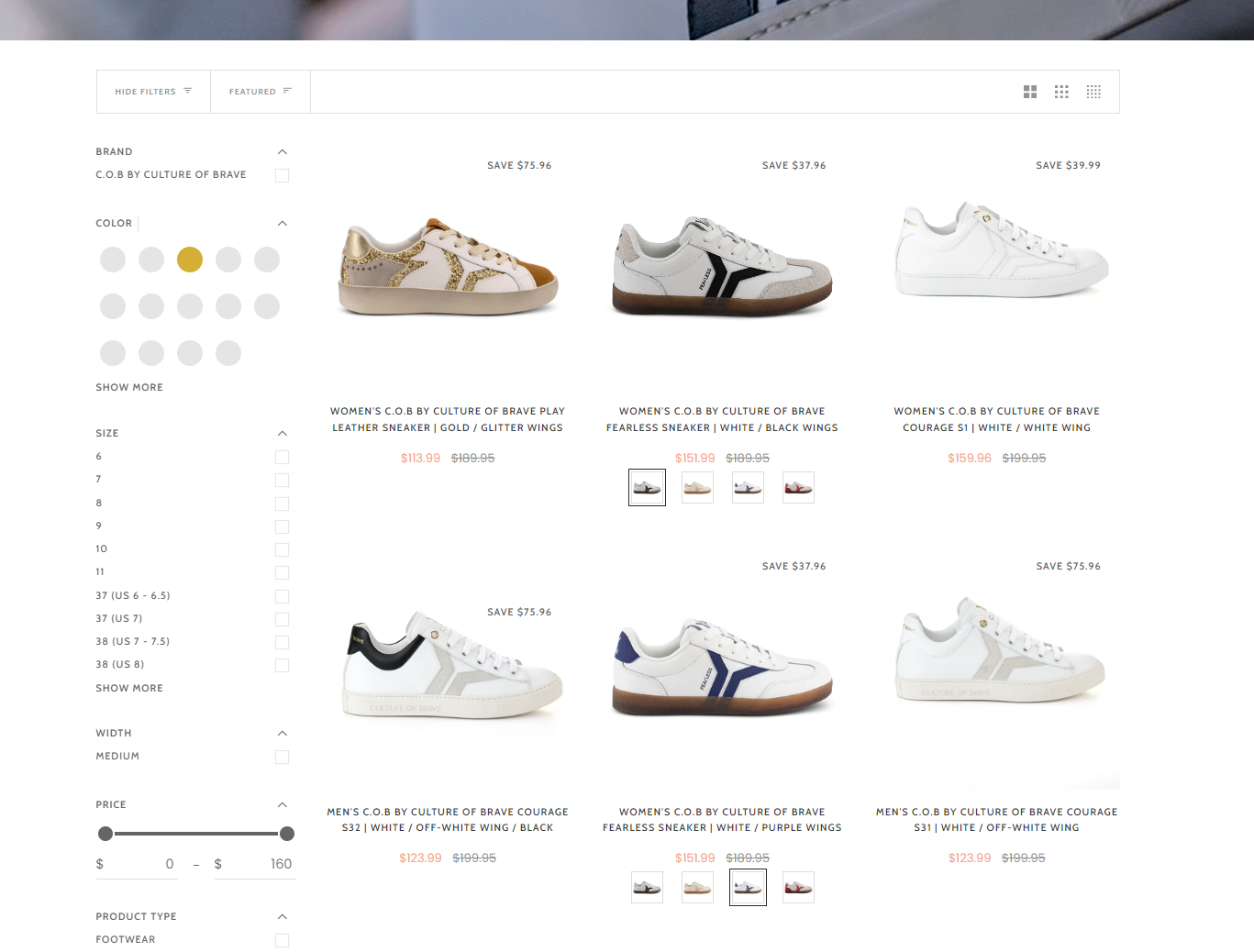Select black variant under Fearless White / Purple Wings
Screen dimensions: 1254x952
click(647, 888)
